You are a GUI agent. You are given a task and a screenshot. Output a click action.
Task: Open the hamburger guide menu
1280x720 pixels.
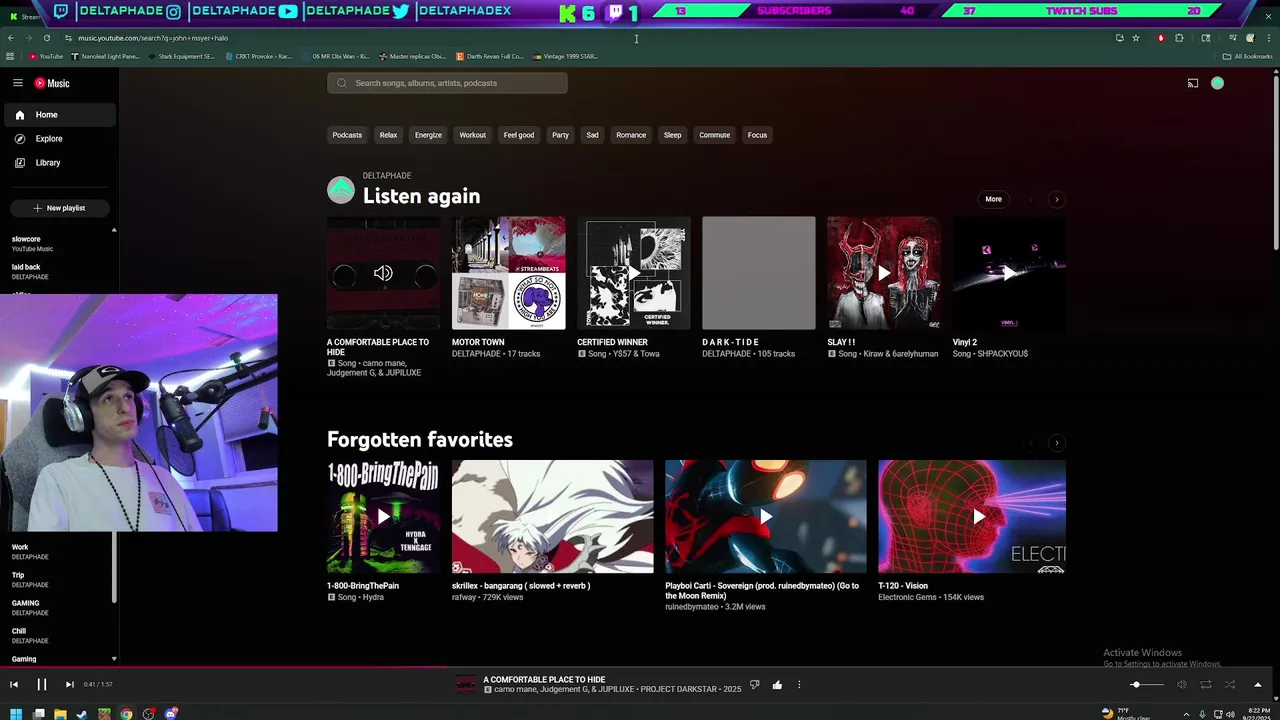tap(18, 83)
